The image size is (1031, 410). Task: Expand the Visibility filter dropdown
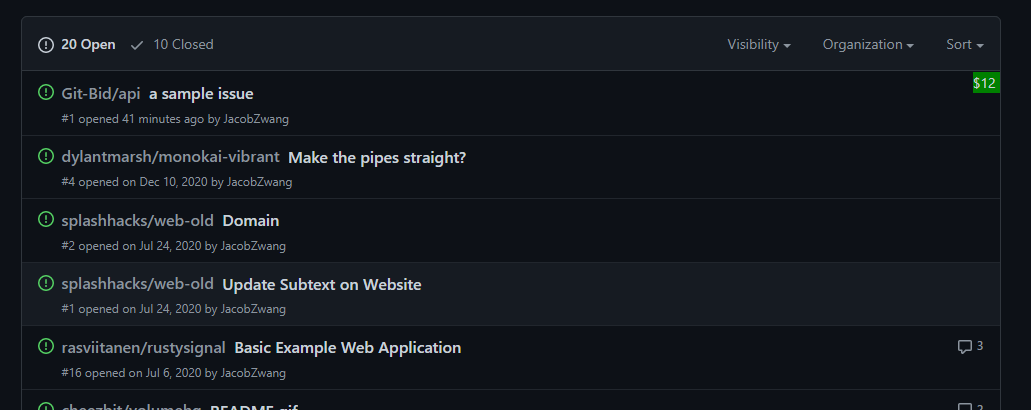point(759,45)
